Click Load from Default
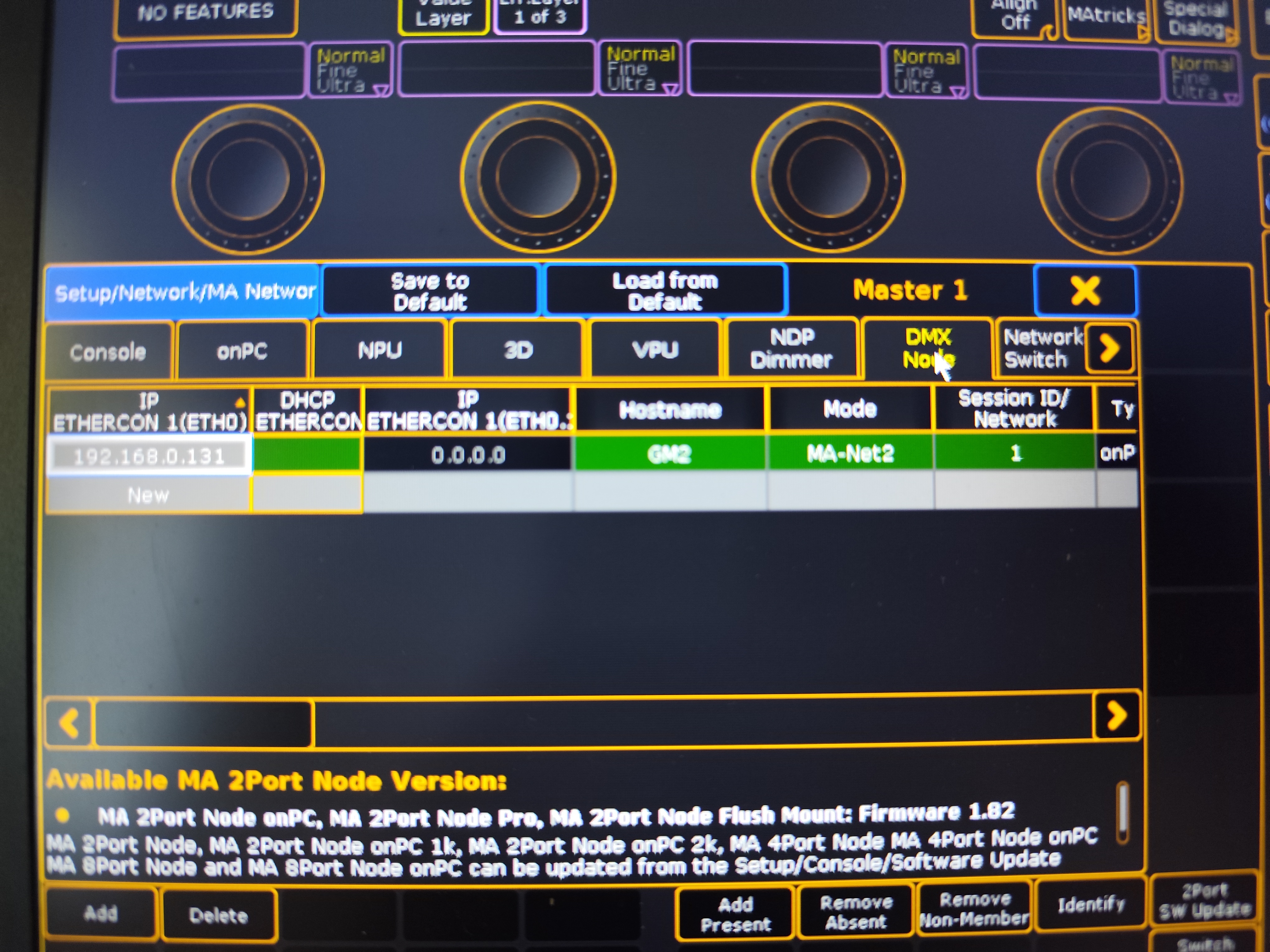Viewport: 1270px width, 952px height. coord(665,290)
